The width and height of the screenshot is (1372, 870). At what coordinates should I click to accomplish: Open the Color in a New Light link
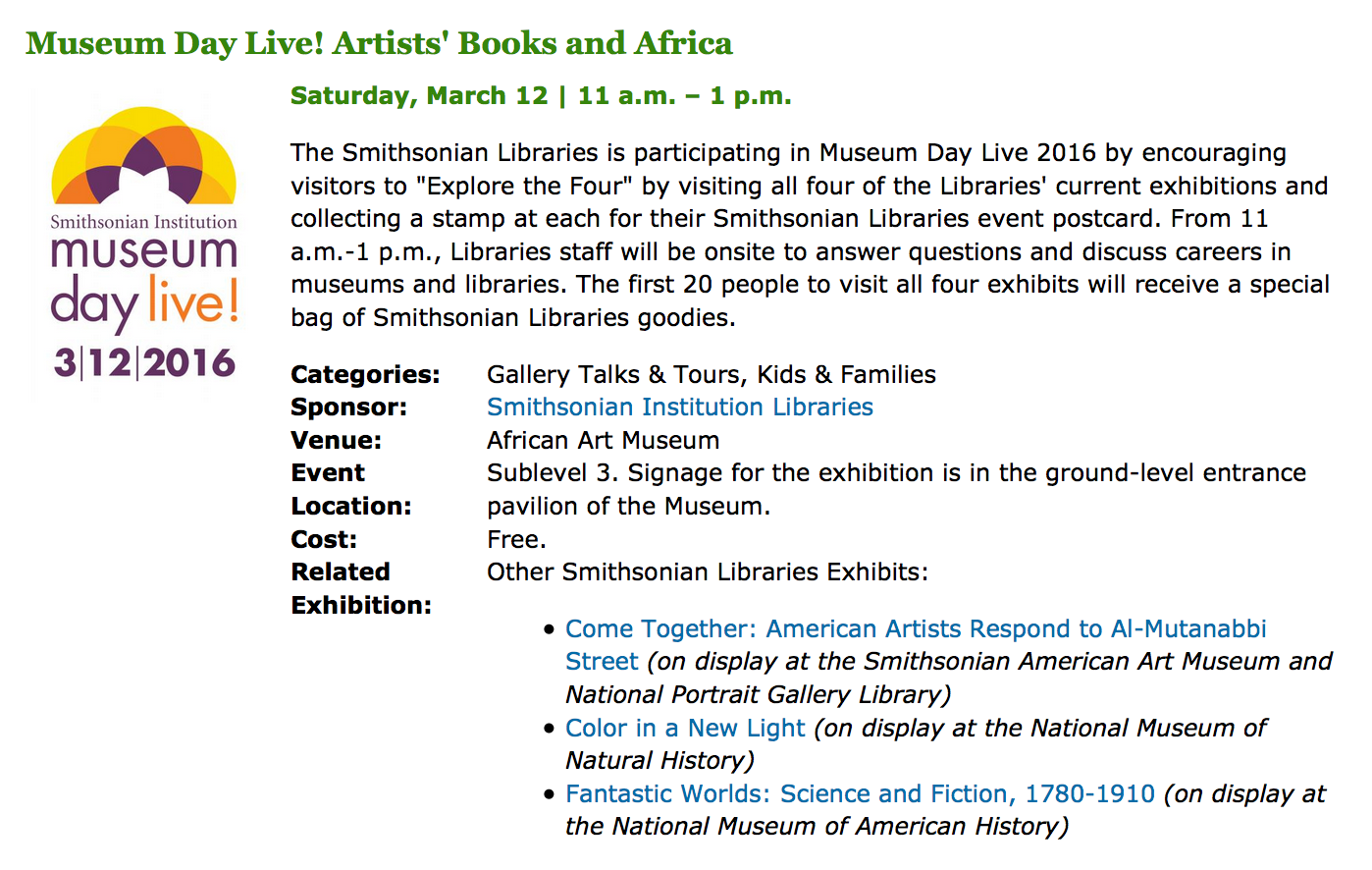[684, 729]
